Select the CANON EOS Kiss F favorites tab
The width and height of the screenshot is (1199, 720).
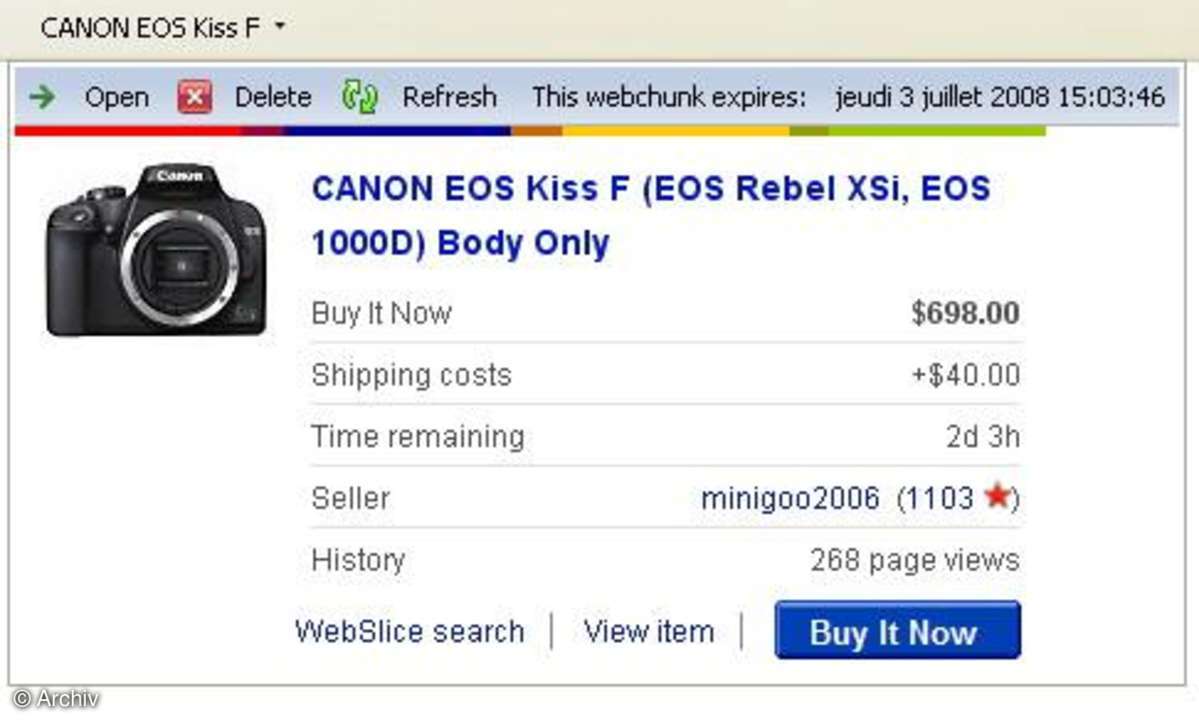click(x=151, y=28)
